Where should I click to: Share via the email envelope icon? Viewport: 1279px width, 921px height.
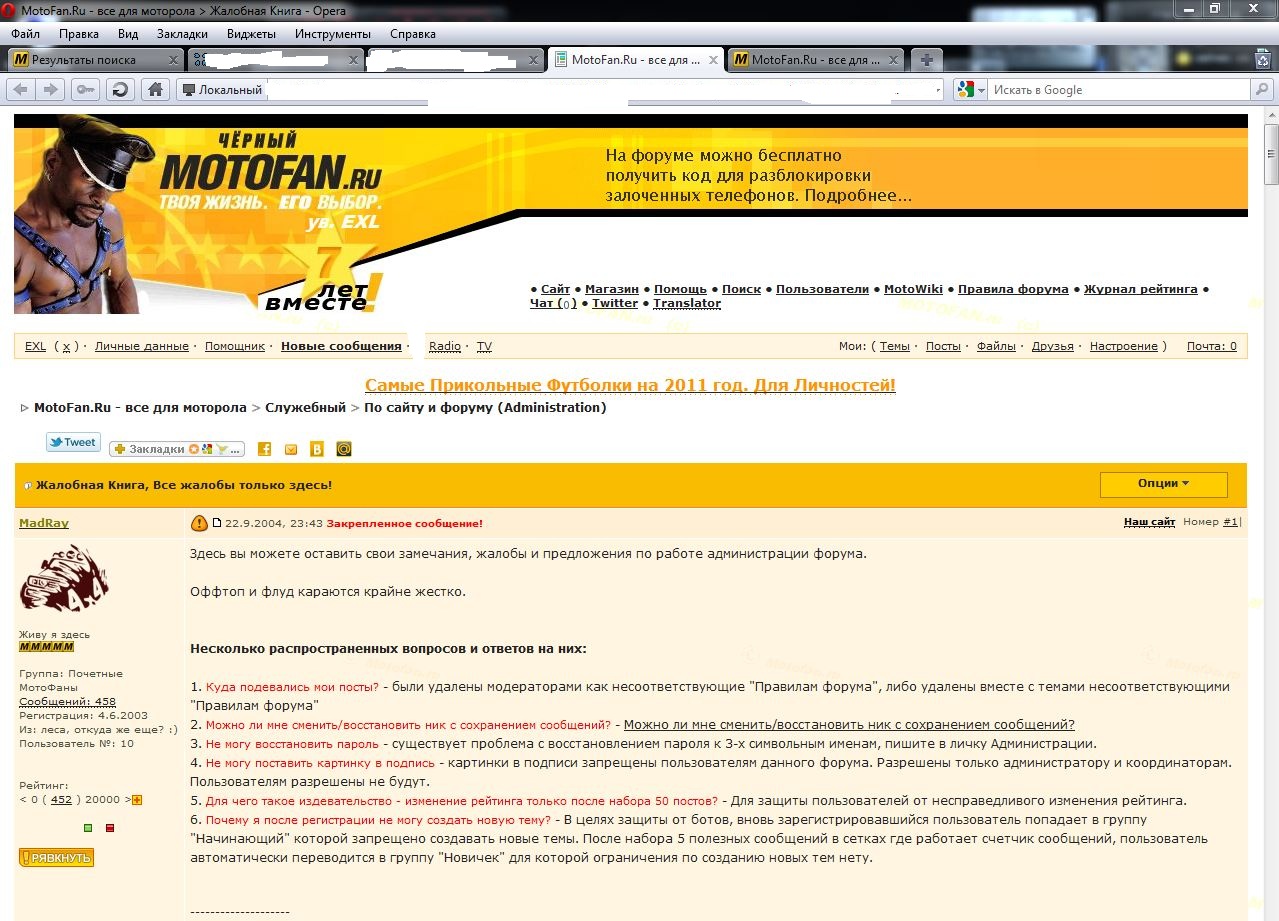click(291, 449)
